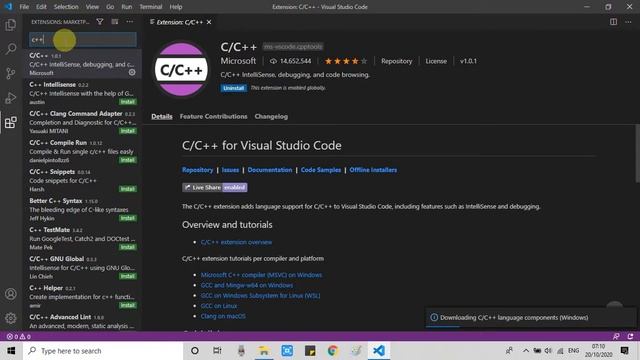Click the C/C++ extension logo

point(181,70)
